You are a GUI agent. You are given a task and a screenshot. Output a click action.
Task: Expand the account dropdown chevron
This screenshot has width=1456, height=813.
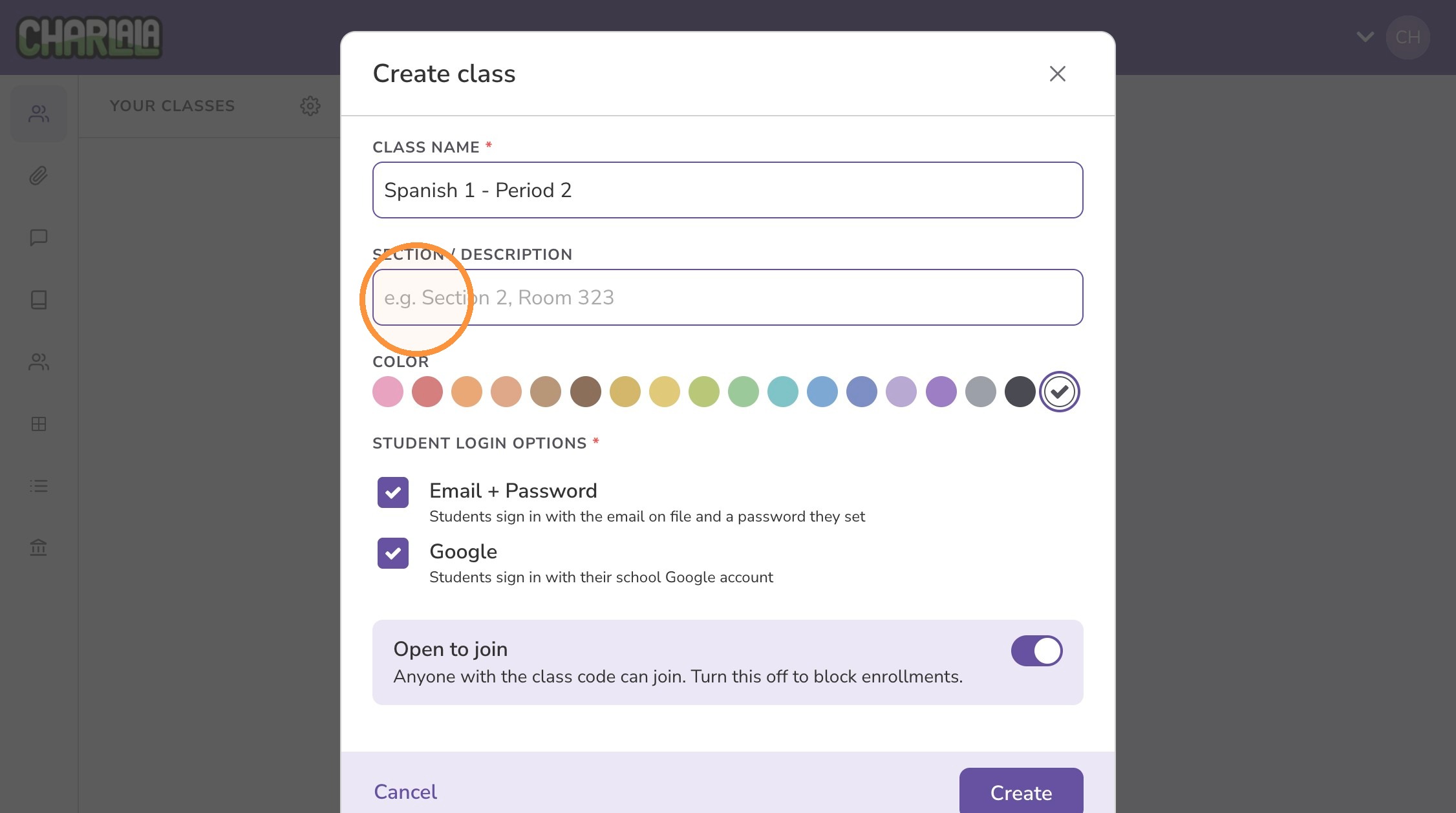1365,37
